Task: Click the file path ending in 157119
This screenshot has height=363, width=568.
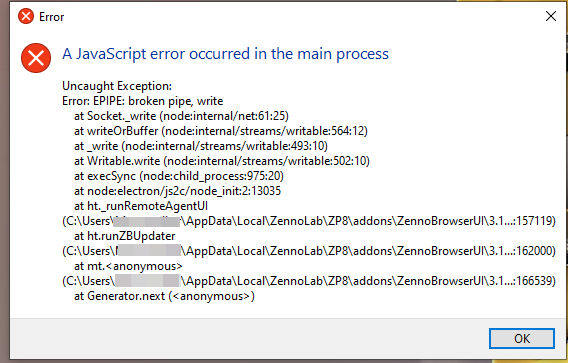Action: pos(309,221)
